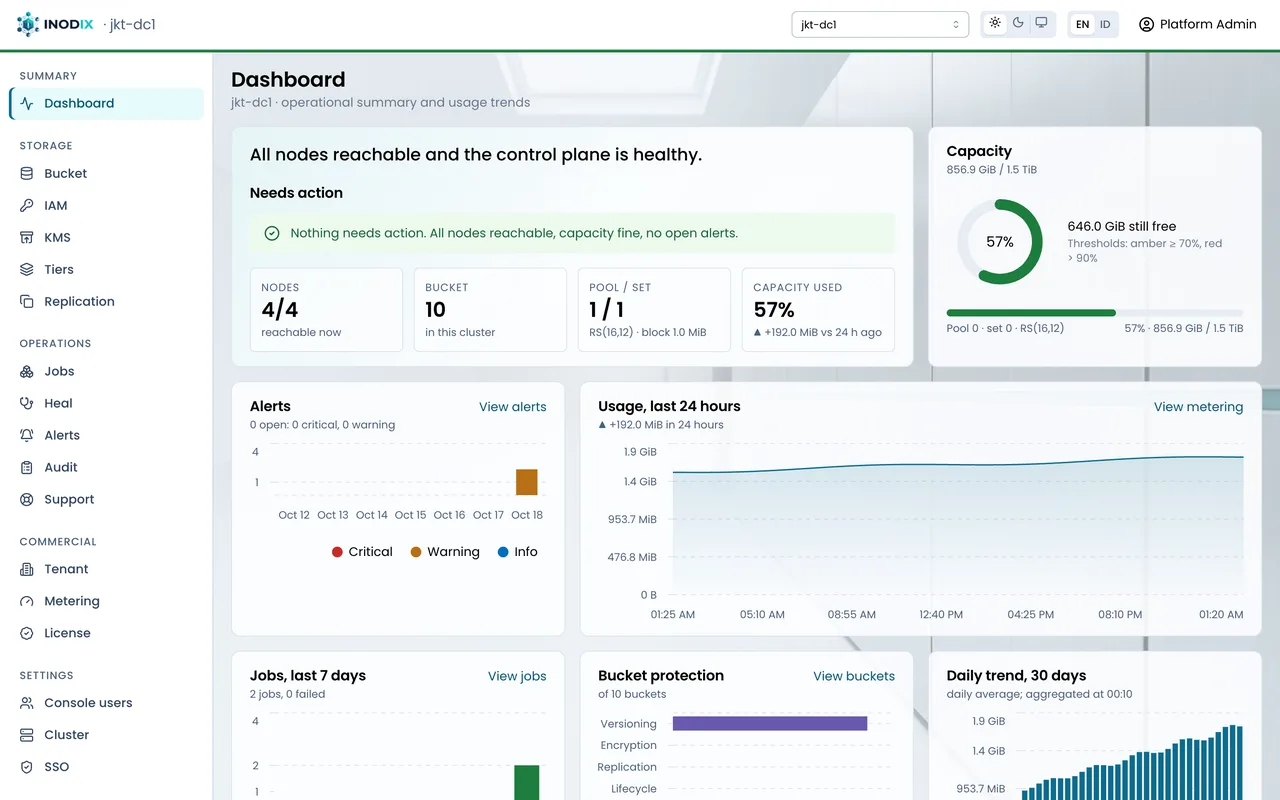Click the Heal stethoscope icon
Image resolution: width=1280 pixels, height=800 pixels.
pos(27,403)
